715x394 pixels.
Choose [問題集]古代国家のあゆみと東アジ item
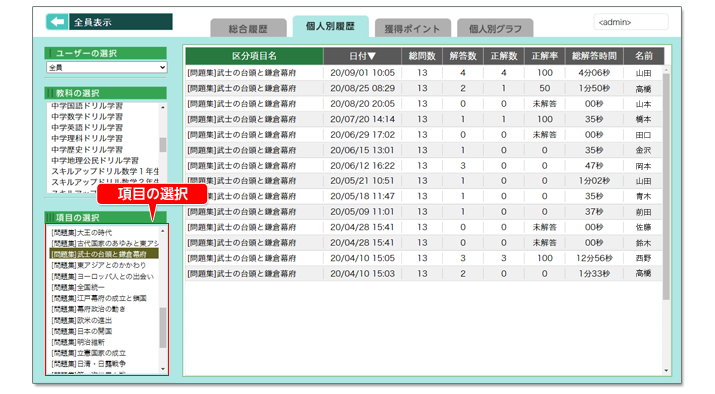(105, 244)
